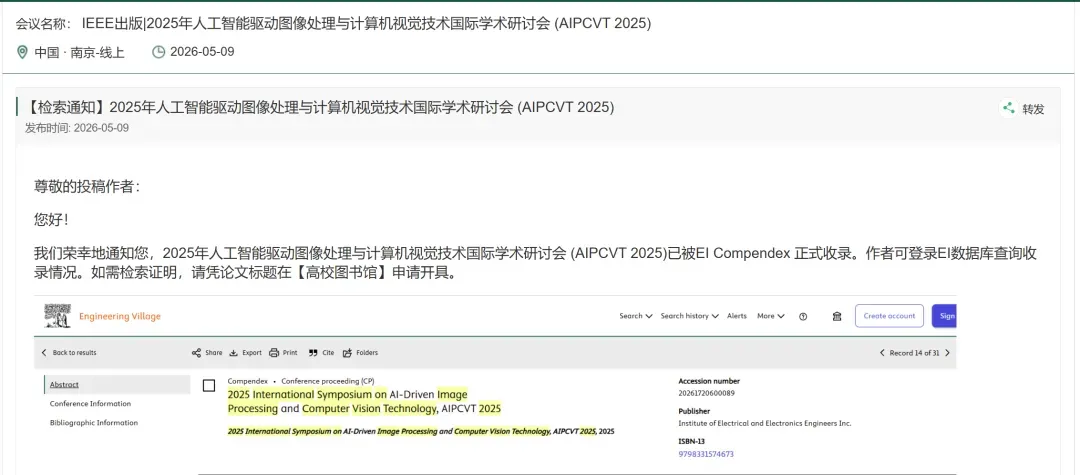Select the Conference Information sidebar tab

coord(90,403)
